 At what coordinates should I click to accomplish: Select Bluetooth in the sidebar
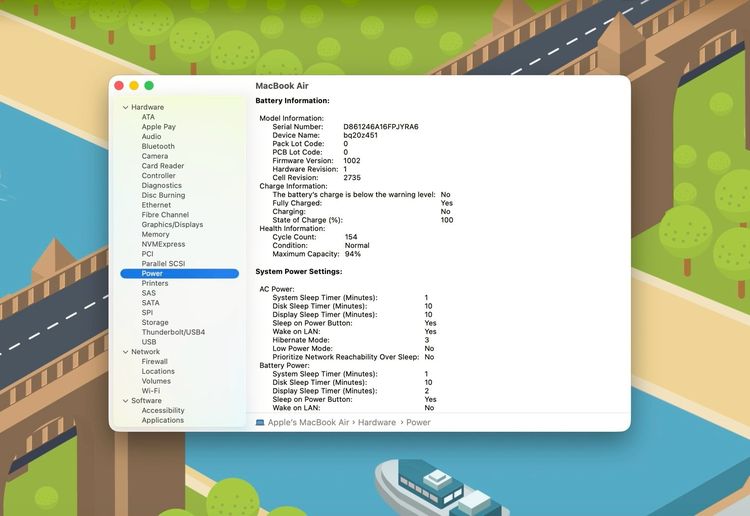click(158, 147)
